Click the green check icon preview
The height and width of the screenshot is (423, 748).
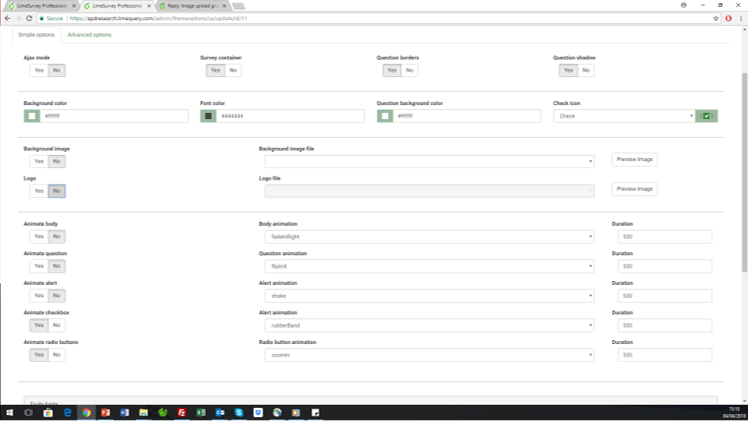(x=706, y=116)
